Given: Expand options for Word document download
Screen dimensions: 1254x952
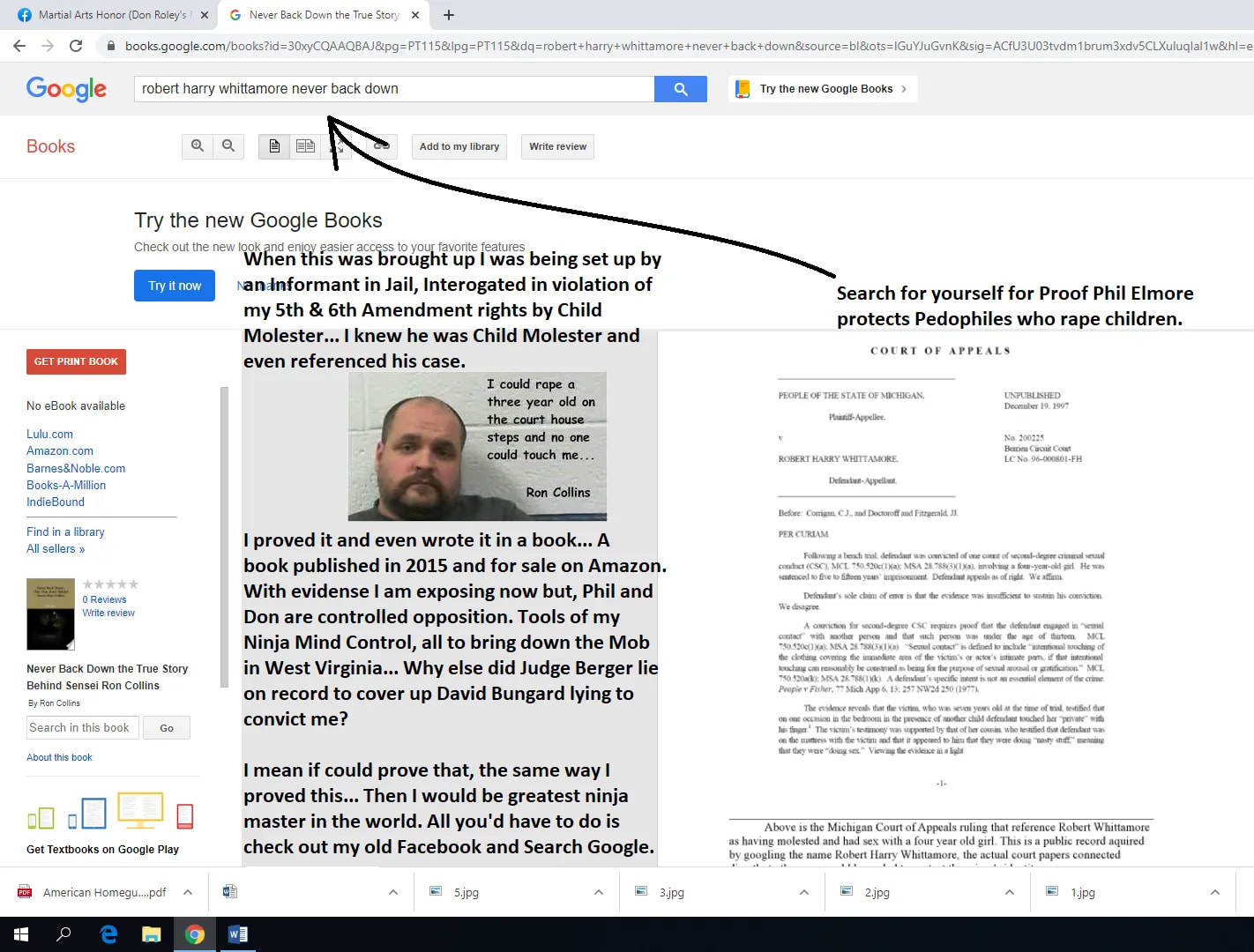Looking at the screenshot, I should 393,892.
